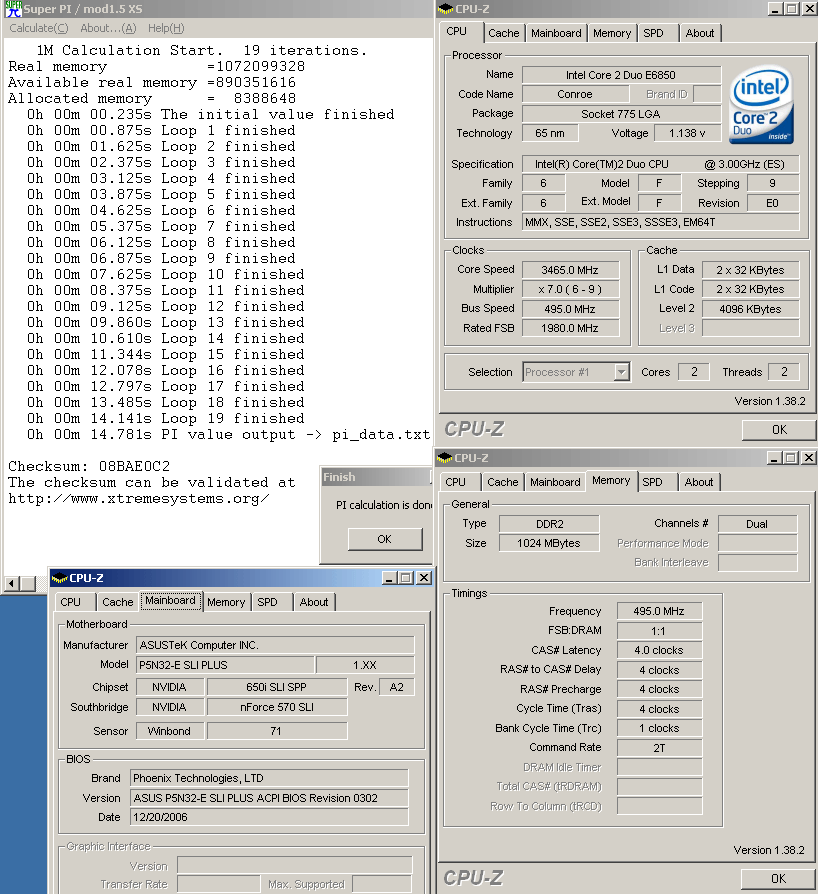Click the CAS# Latency value 4.0 clocks
Image resolution: width=818 pixels, height=894 pixels.
coord(659,650)
